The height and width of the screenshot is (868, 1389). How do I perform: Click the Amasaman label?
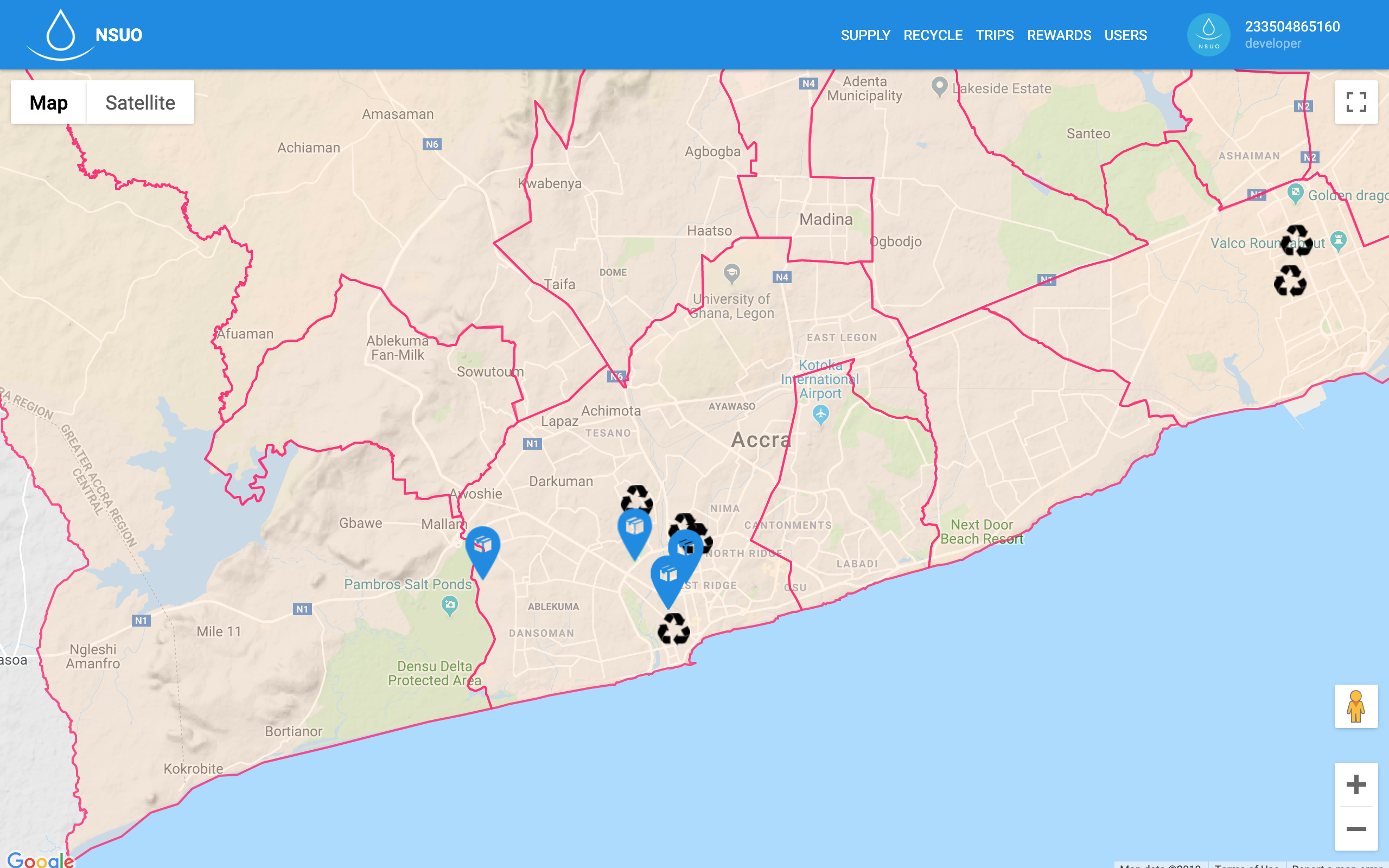[x=398, y=114]
